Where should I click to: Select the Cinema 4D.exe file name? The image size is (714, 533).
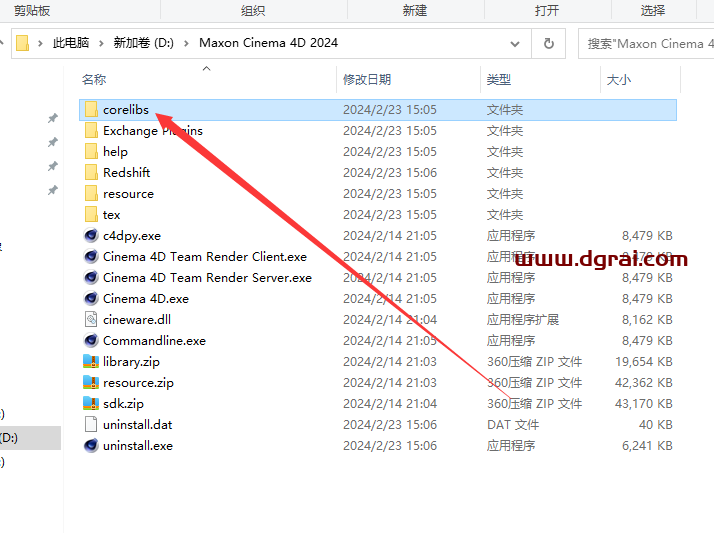tap(146, 299)
